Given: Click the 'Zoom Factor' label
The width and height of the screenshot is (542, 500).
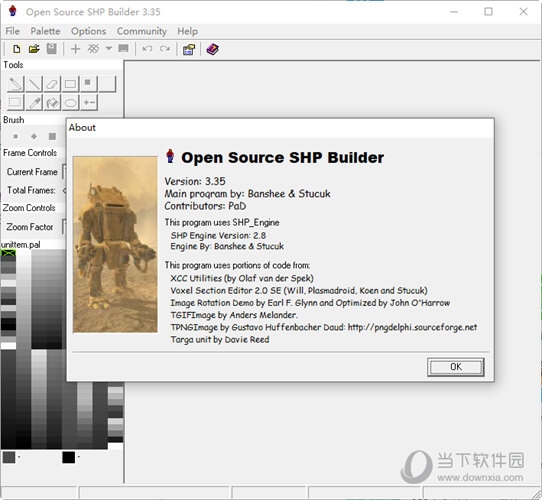Looking at the screenshot, I should (x=30, y=226).
